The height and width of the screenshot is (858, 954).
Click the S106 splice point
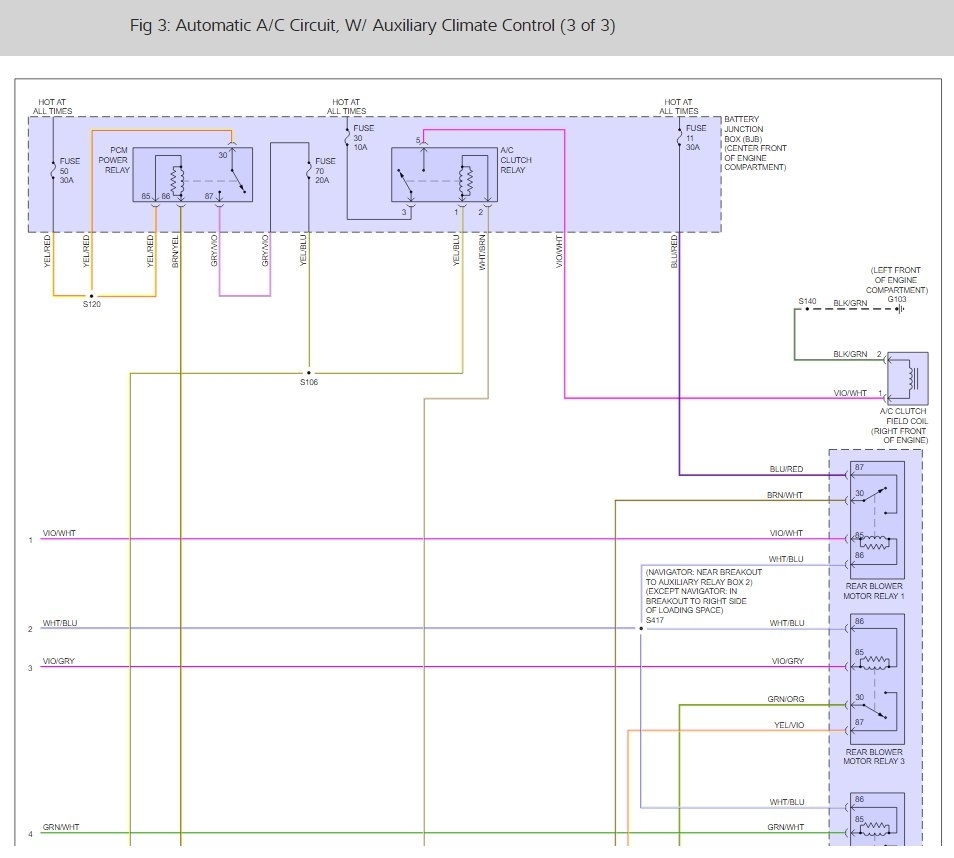pos(308,373)
